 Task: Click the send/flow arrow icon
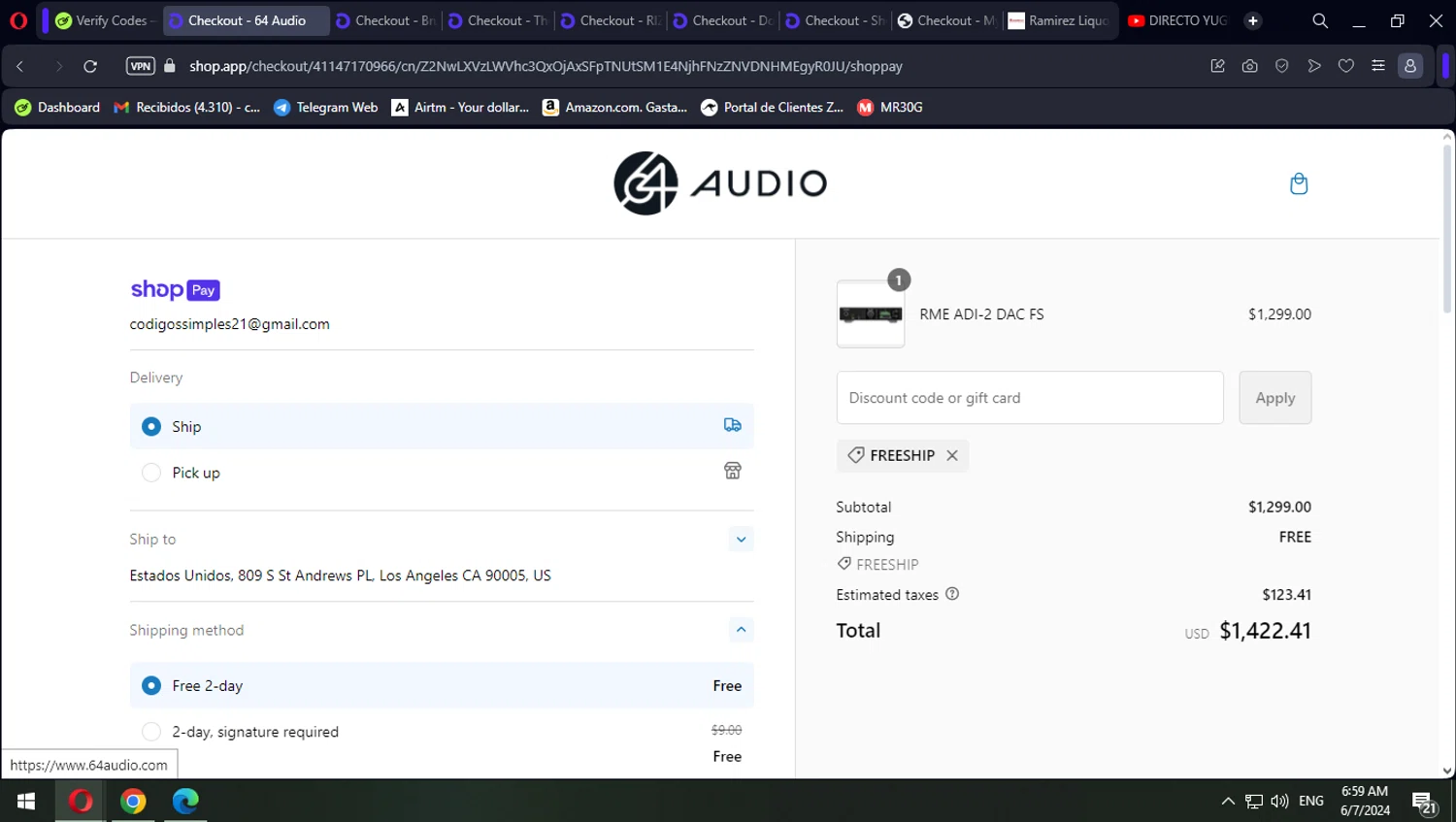coord(1313,66)
